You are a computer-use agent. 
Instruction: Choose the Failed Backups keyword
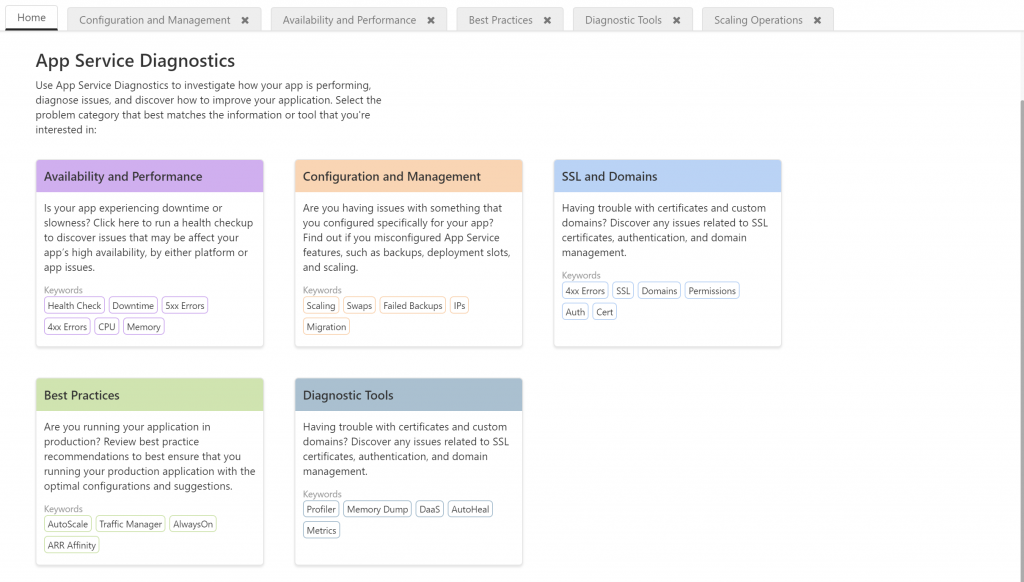click(412, 306)
